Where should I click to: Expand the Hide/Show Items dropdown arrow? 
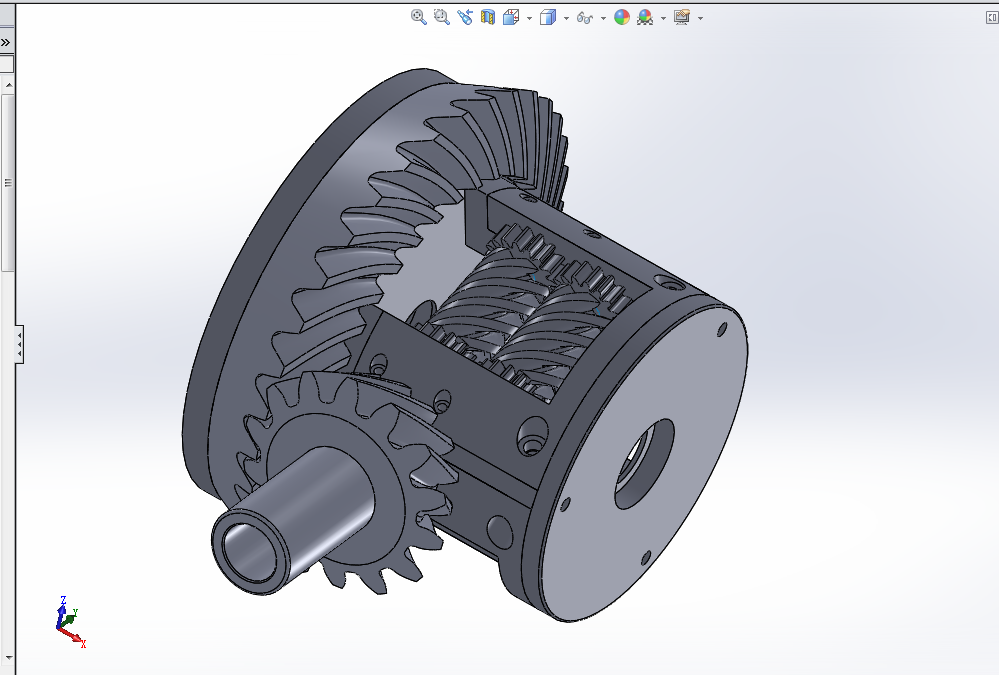click(603, 18)
